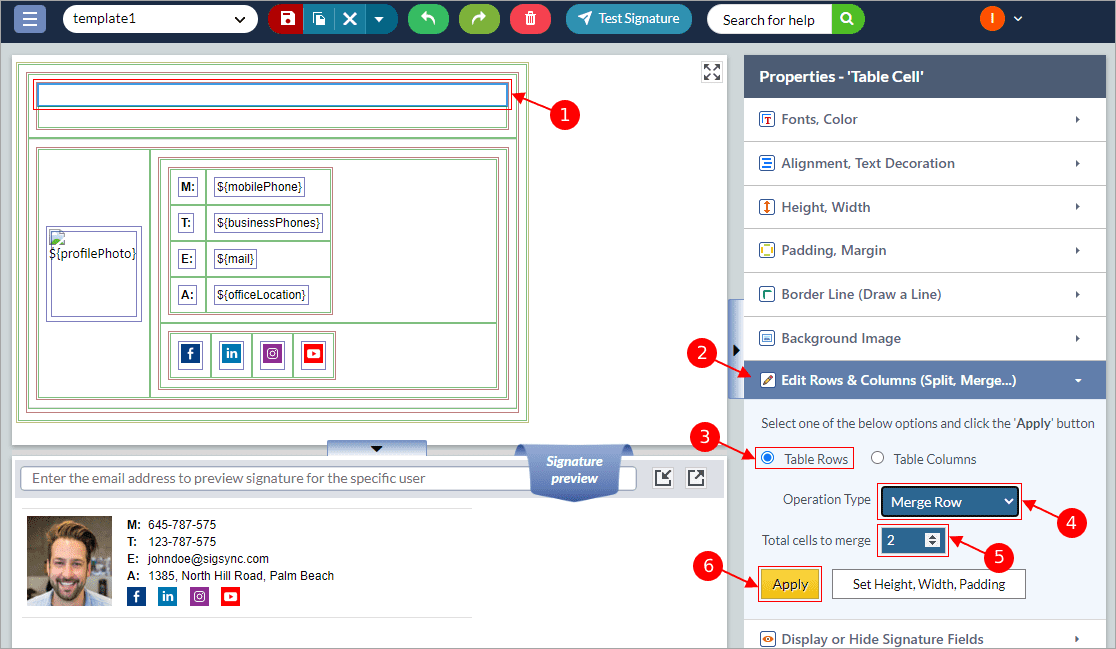Viewport: 1116px width, 649px height.
Task: Select the Table Columns radio button
Action: click(x=878, y=458)
